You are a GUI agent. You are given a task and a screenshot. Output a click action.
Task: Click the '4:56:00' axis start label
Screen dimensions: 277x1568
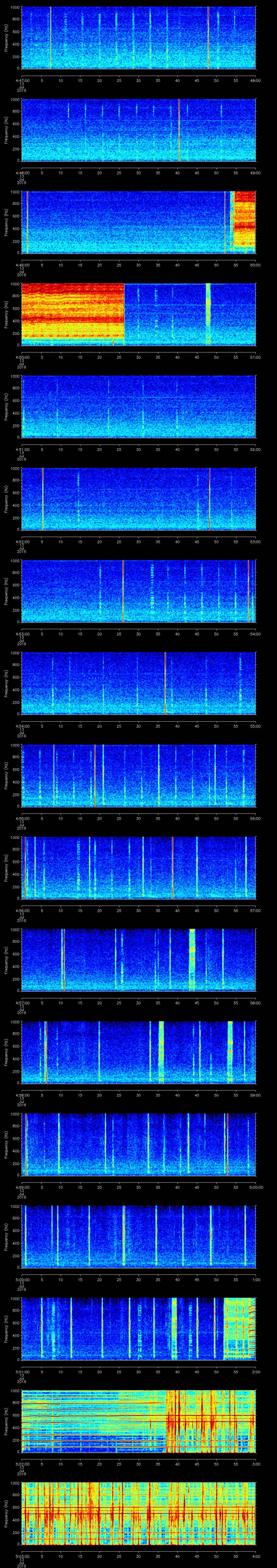coord(22,910)
